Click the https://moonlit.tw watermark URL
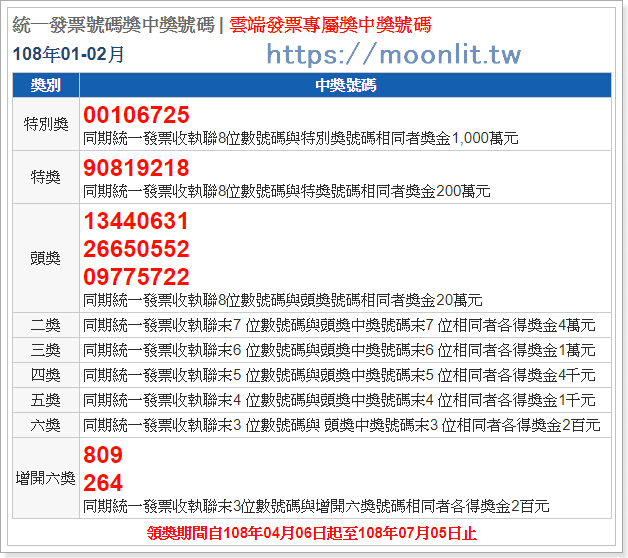Screen dimensions: 628x558 [393, 54]
